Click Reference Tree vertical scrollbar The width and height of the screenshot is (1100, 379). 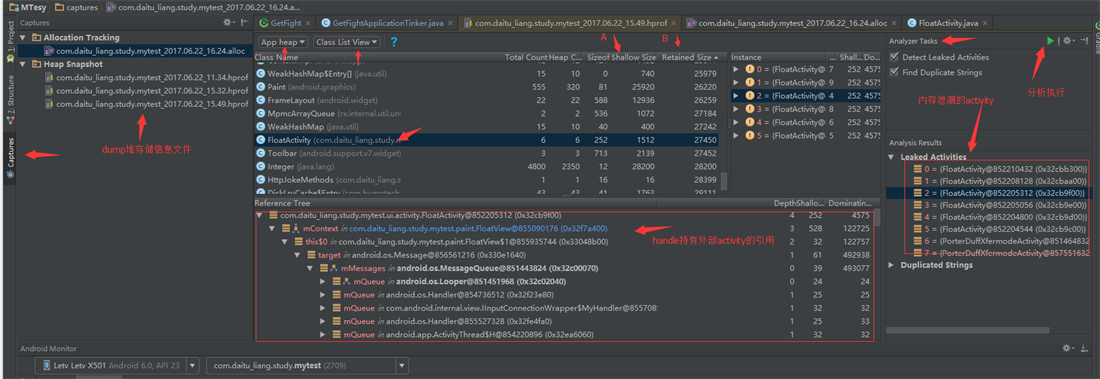click(x=877, y=218)
